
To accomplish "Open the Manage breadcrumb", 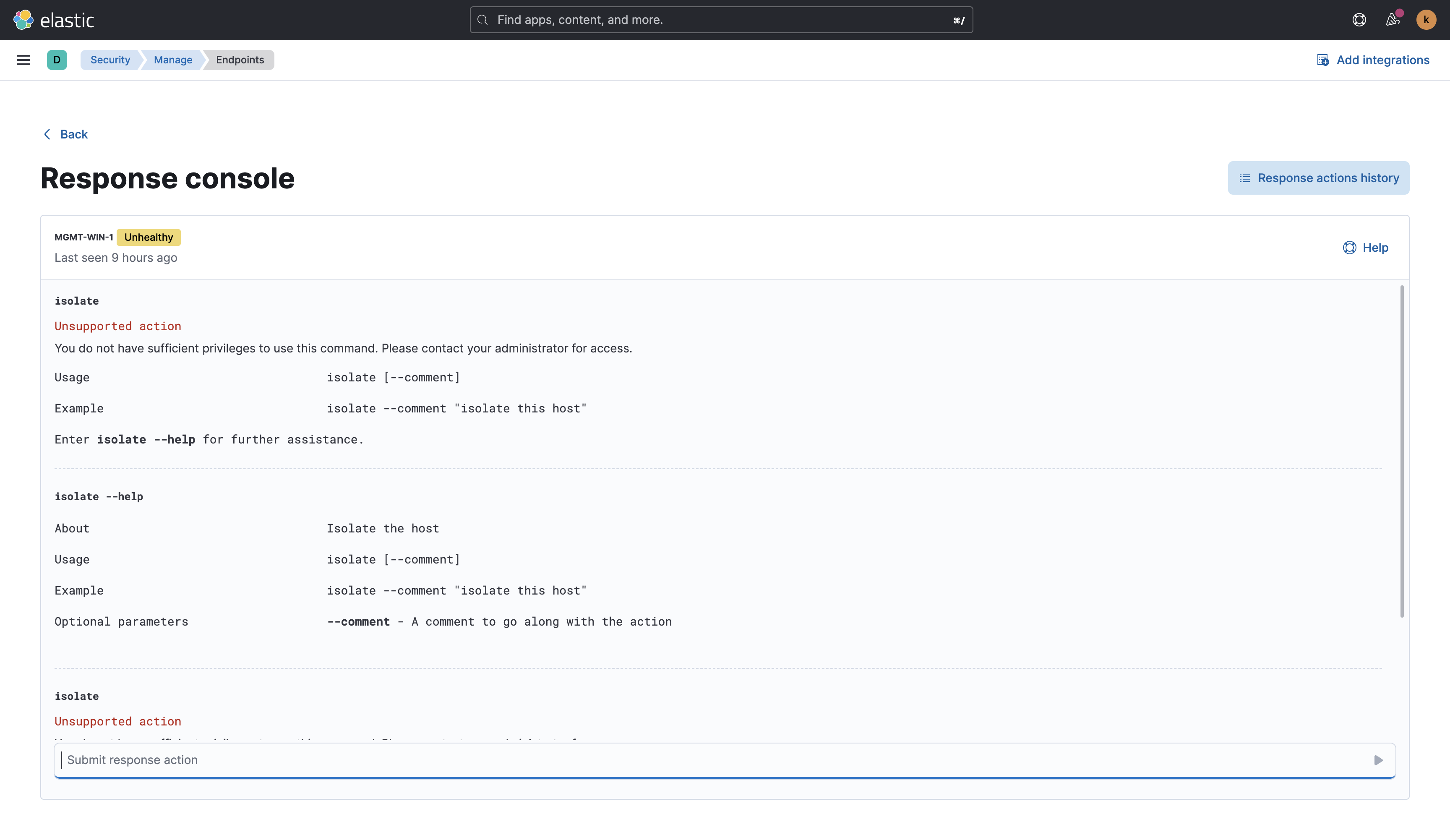I will point(172,59).
